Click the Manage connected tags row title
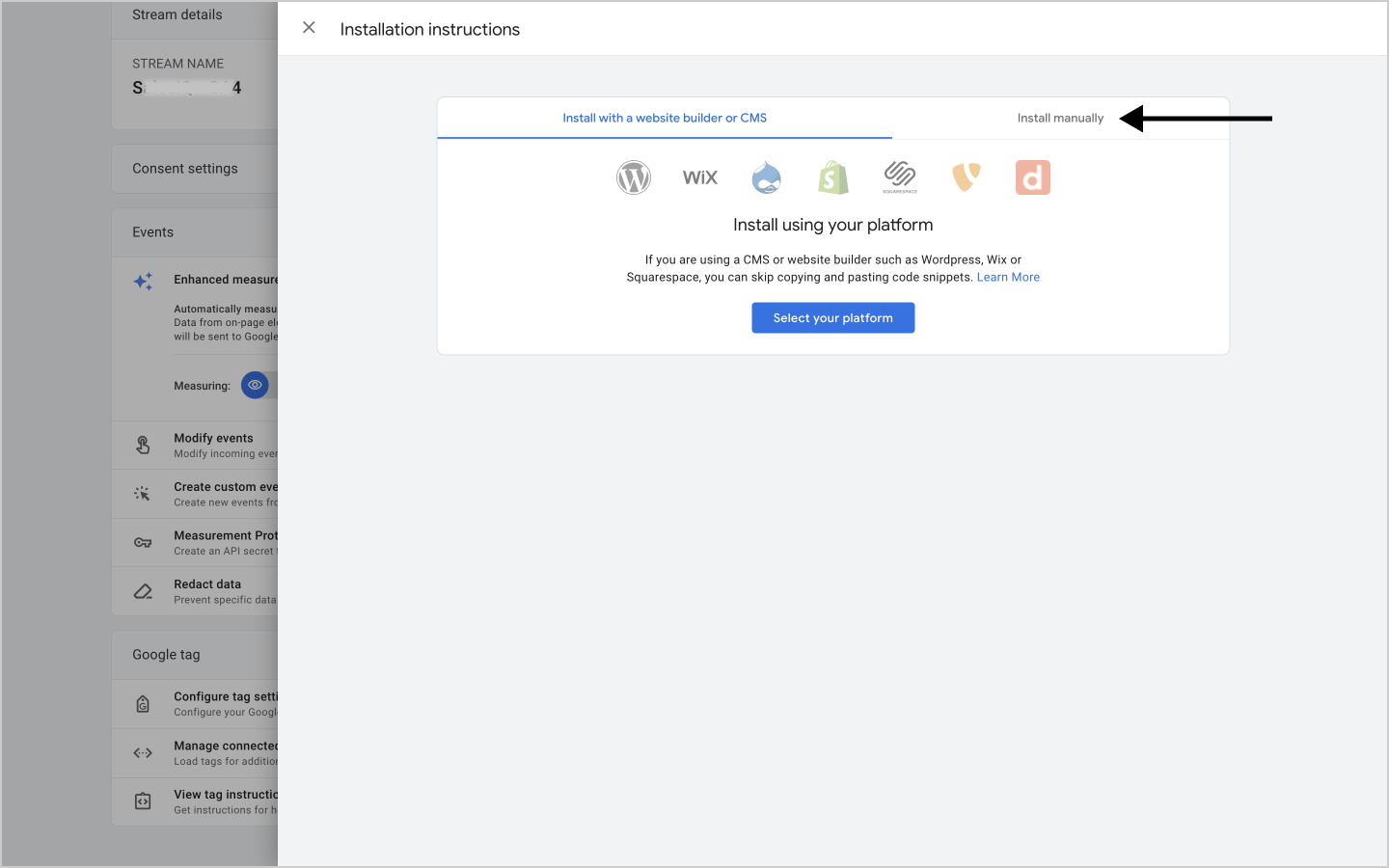This screenshot has width=1389, height=868. (226, 746)
